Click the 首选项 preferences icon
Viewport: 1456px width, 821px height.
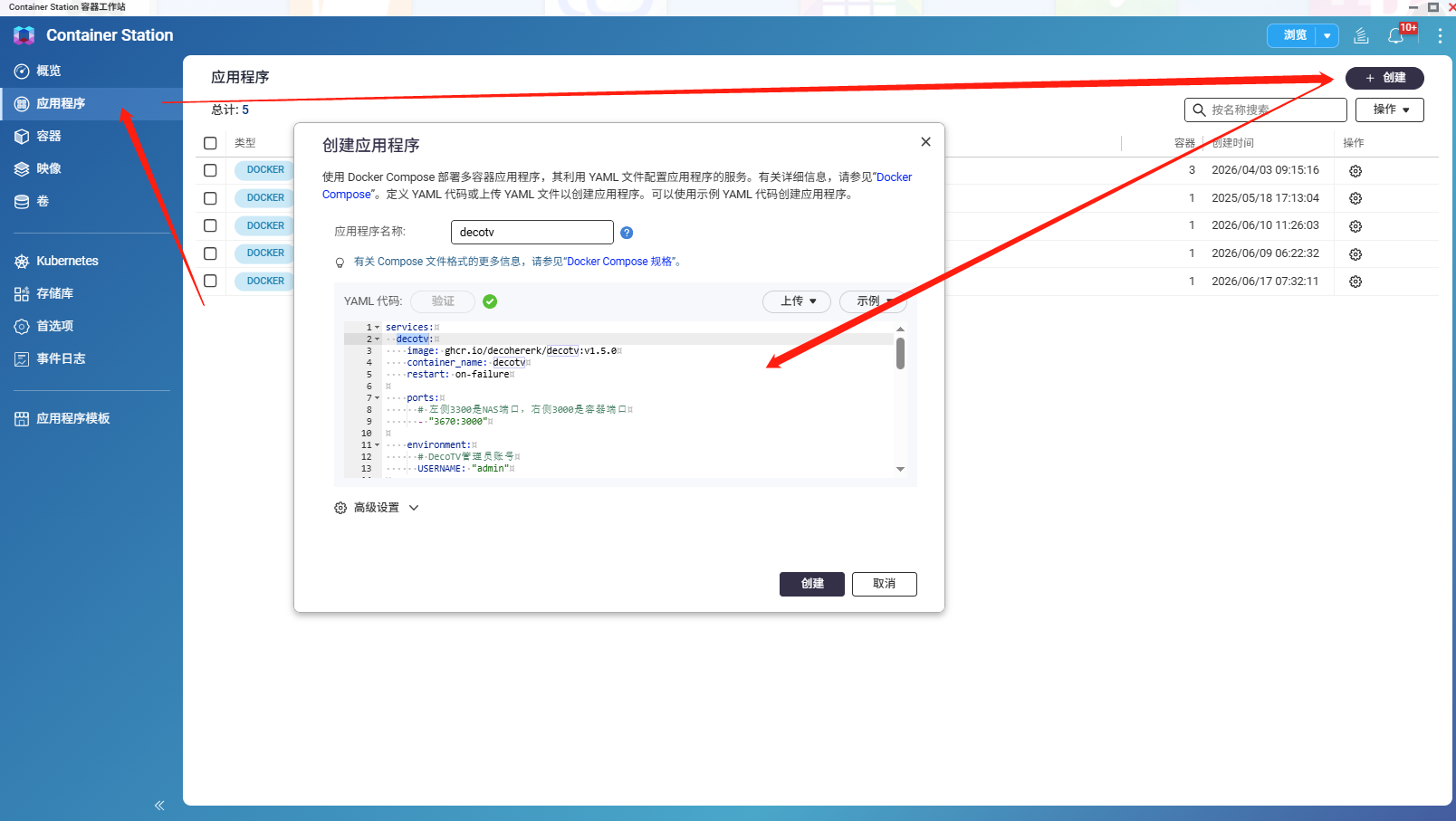(22, 326)
